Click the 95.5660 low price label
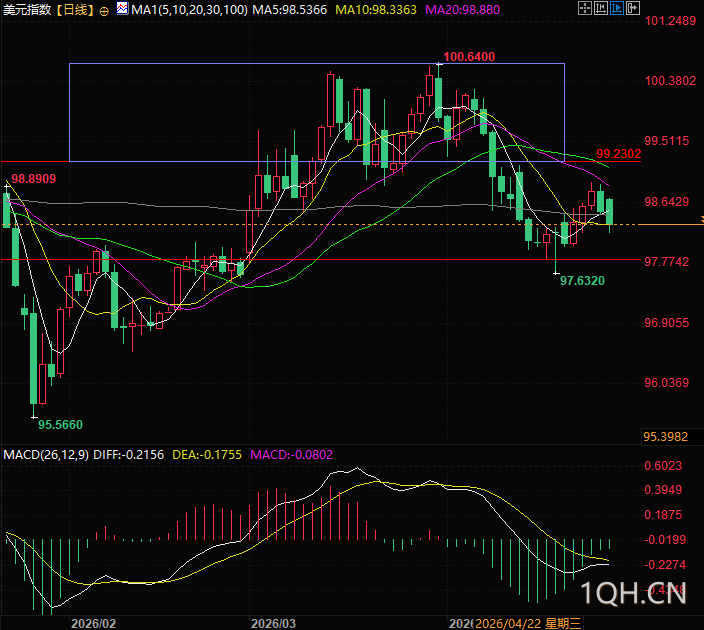The image size is (704, 630). point(61,424)
